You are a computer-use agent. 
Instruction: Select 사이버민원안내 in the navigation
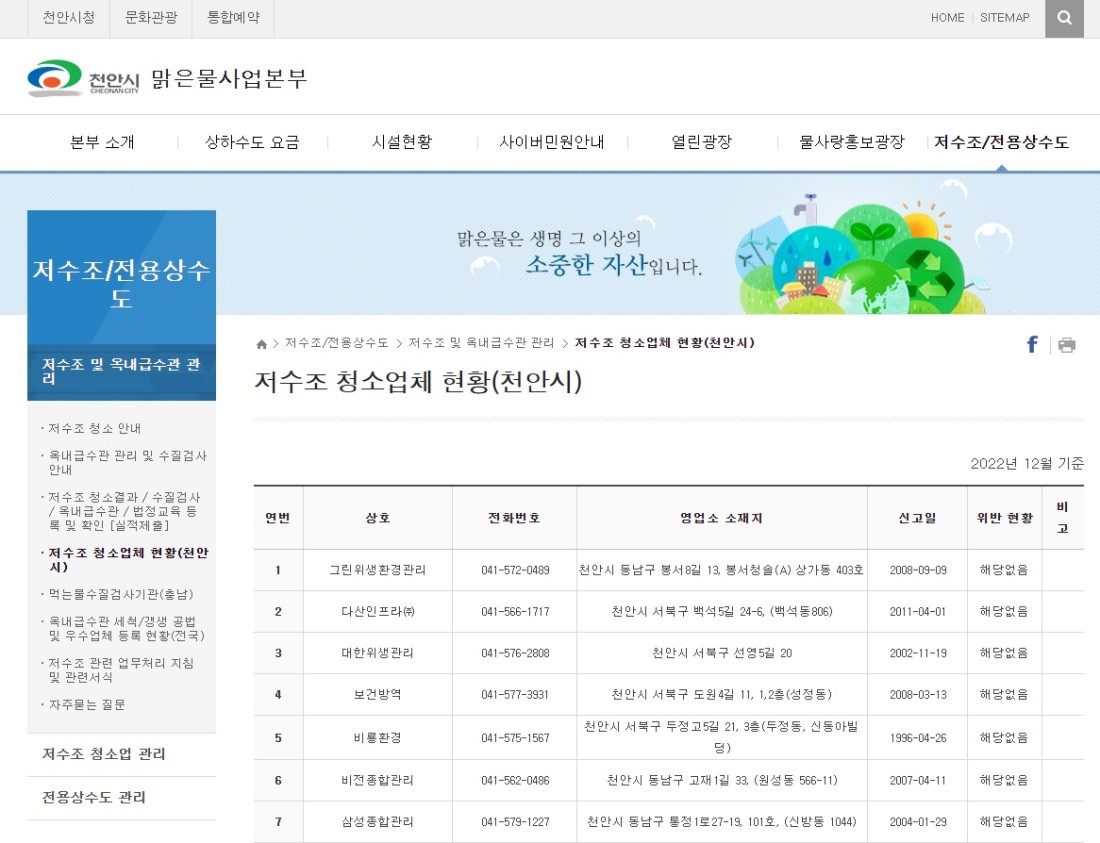pyautogui.click(x=551, y=142)
